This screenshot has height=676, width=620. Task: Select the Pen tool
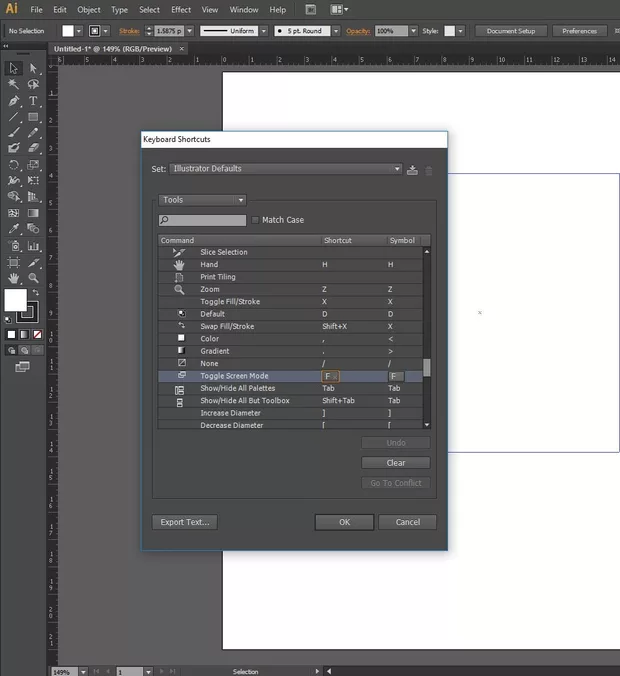tap(14, 101)
